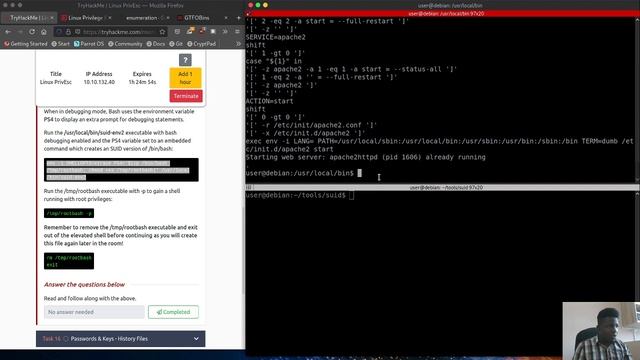Click the terminal window yellow minimize button
The image size is (640, 360).
pos(265,5)
